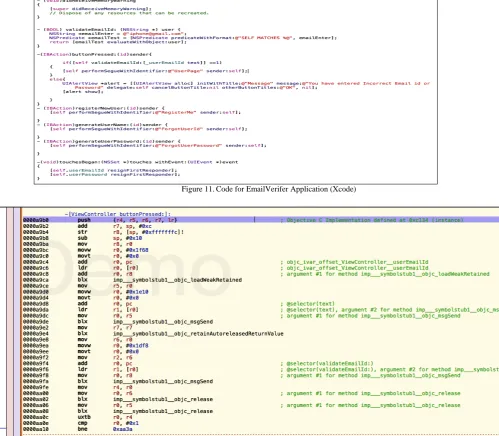Click the touchesBegan:(NSSet *)touches declaration

[138, 162]
